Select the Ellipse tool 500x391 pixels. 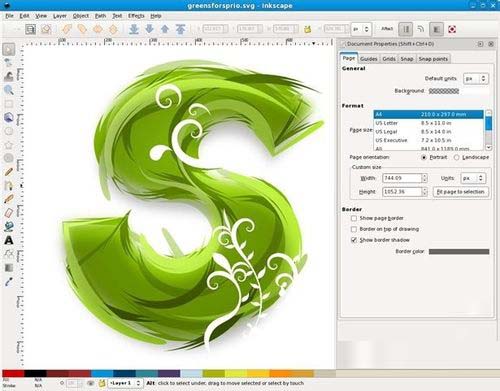[x=9, y=131]
